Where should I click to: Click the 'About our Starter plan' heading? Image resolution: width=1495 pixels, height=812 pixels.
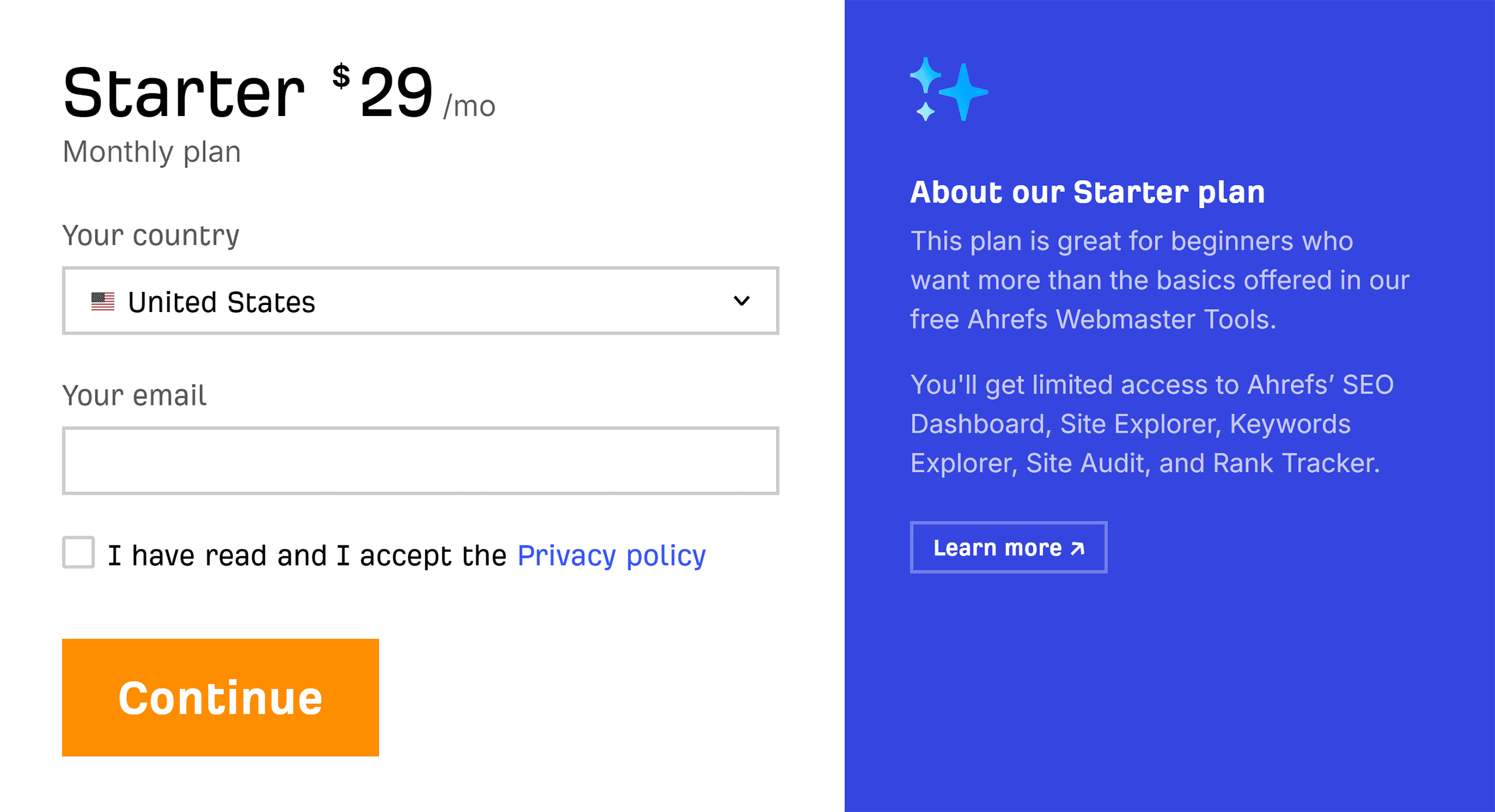coord(1088,192)
